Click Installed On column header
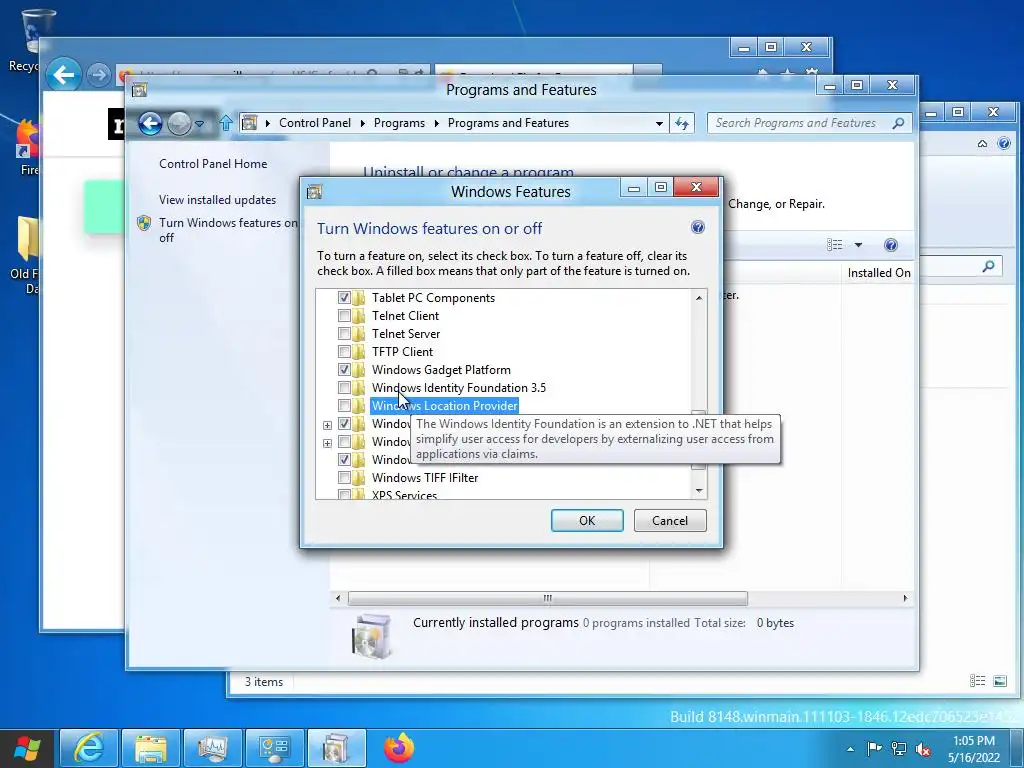Screen dimensions: 1024x768 coord(878,273)
